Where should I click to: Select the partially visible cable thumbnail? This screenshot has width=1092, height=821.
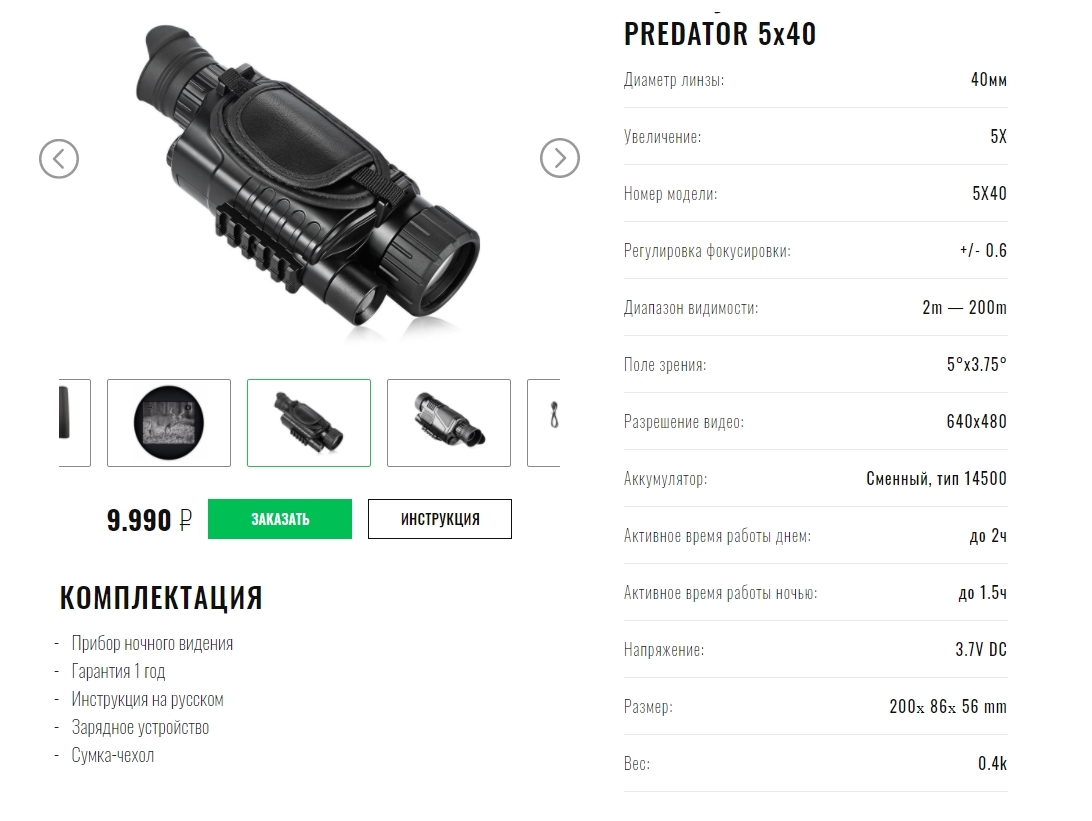point(545,423)
